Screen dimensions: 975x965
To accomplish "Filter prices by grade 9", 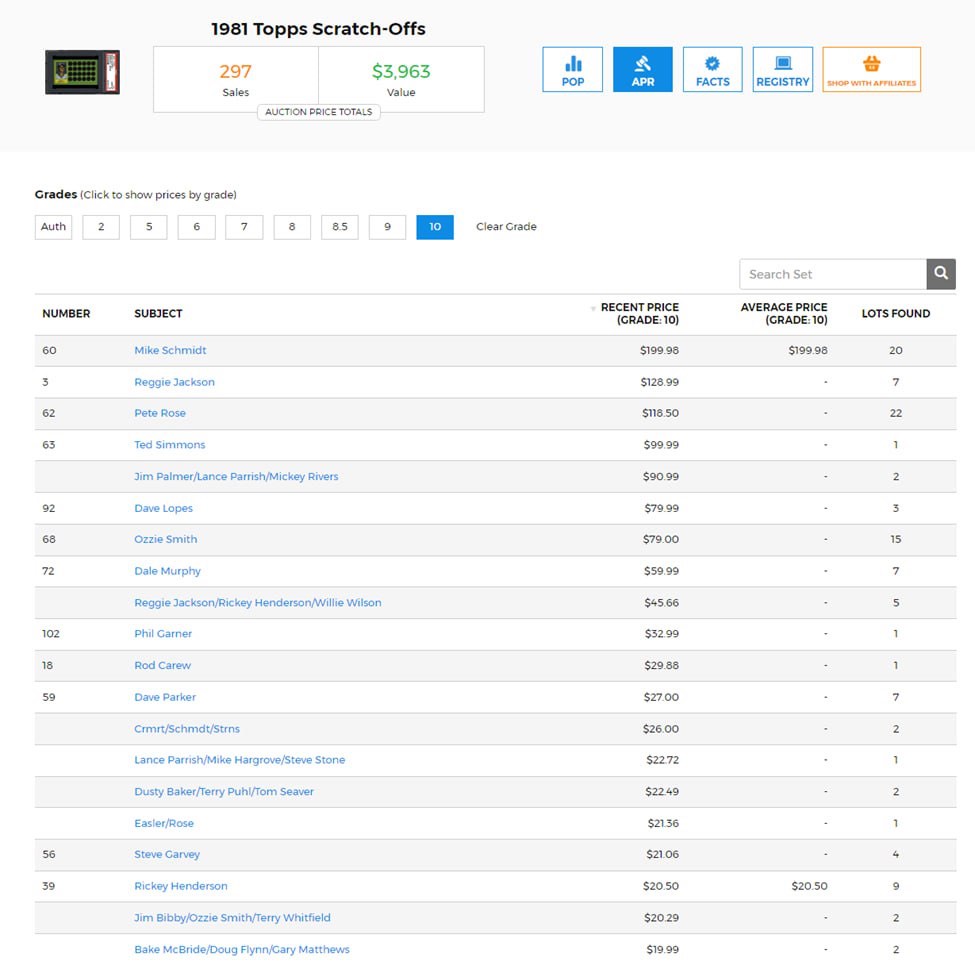I will tap(387, 227).
